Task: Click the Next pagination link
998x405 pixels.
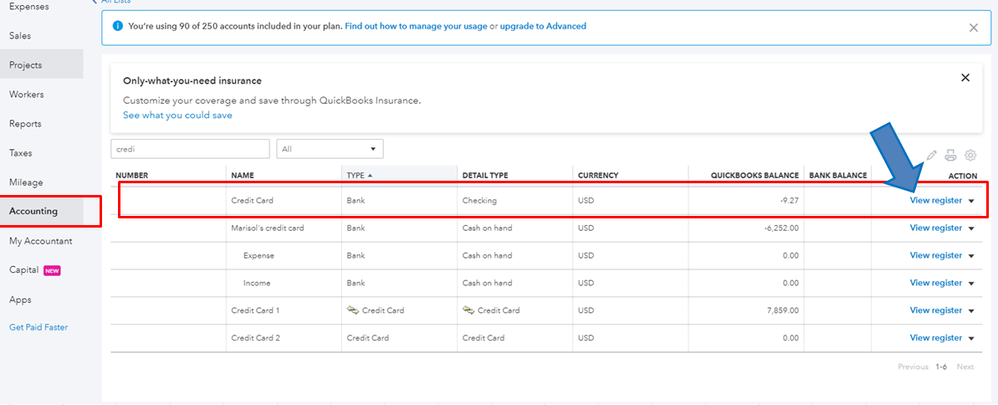Action: coord(965,367)
